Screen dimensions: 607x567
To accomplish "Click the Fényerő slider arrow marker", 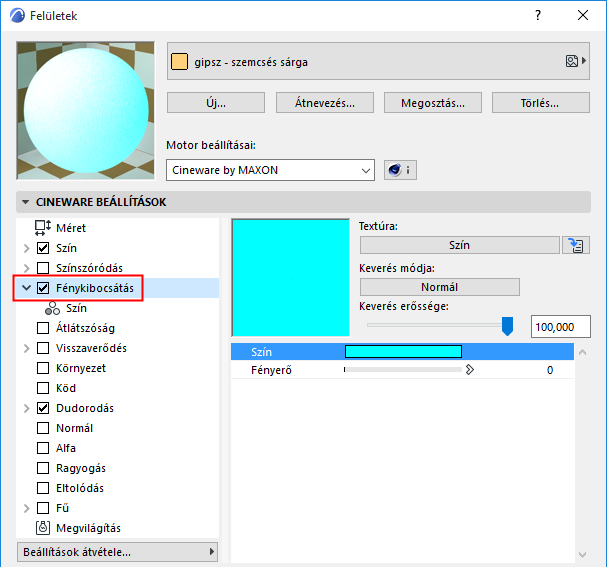I will click(x=470, y=370).
